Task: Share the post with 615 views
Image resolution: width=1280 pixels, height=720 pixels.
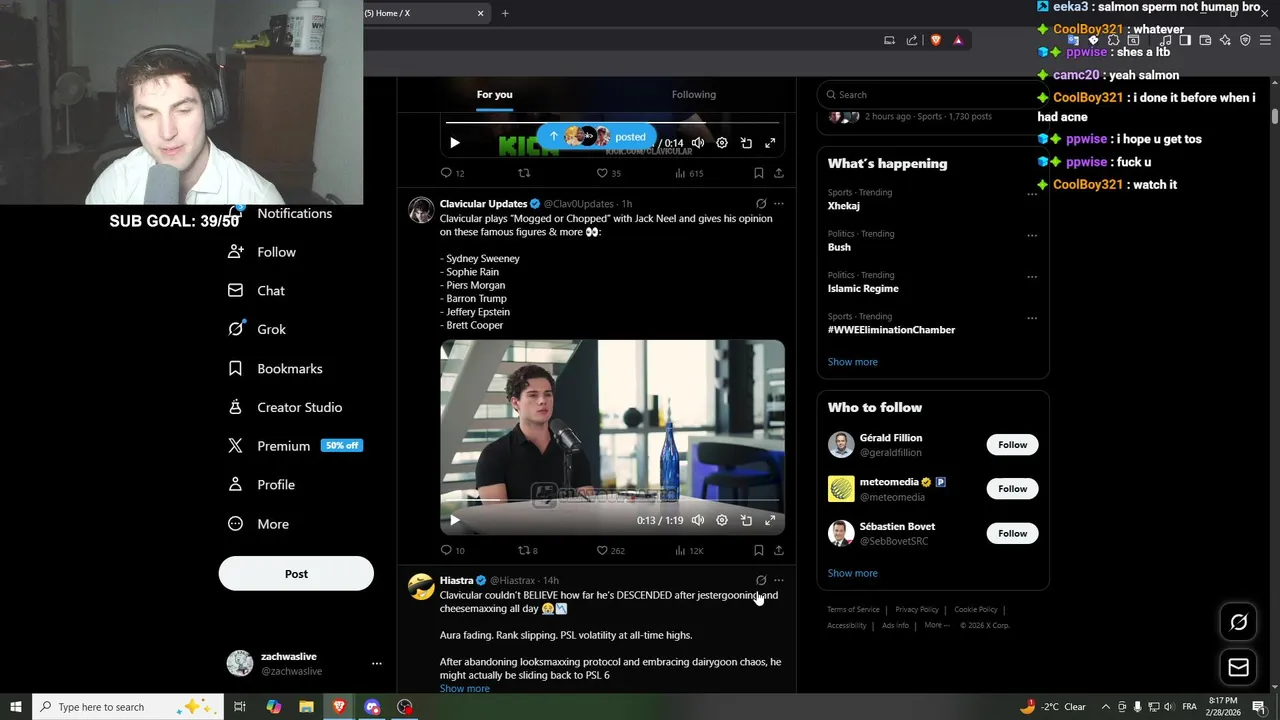Action: click(x=779, y=173)
